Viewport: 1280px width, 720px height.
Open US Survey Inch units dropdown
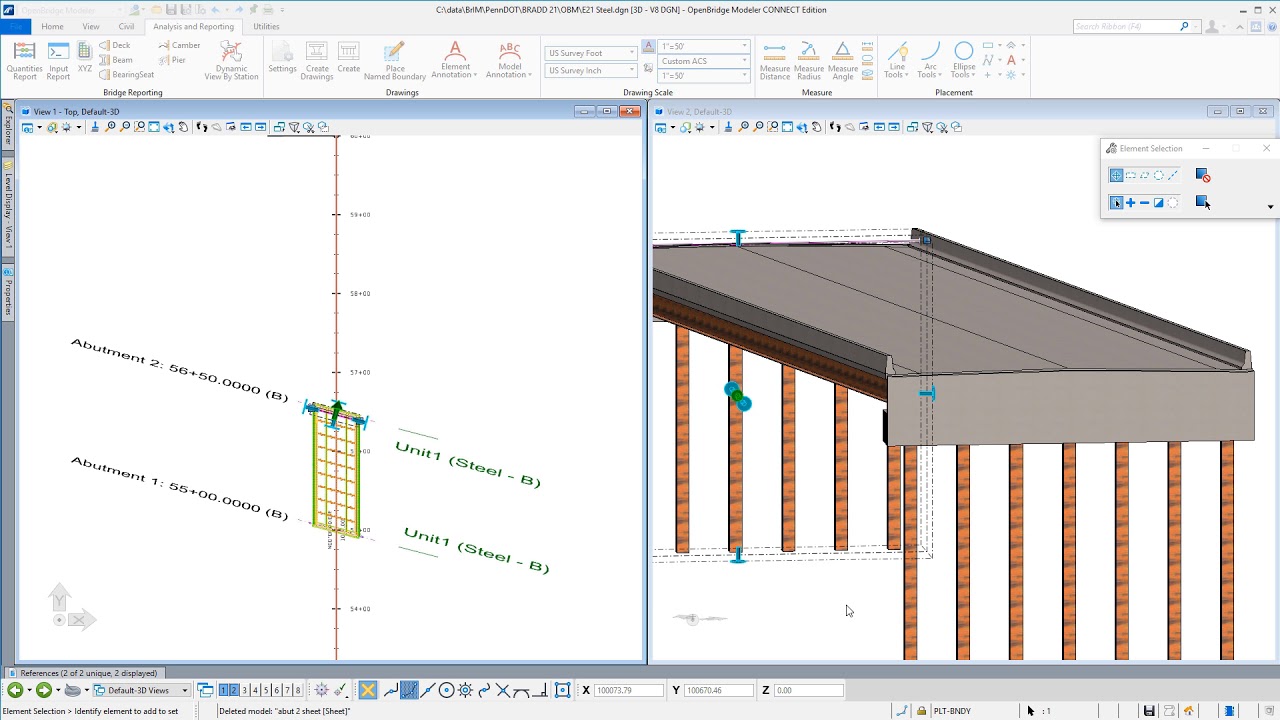click(591, 71)
